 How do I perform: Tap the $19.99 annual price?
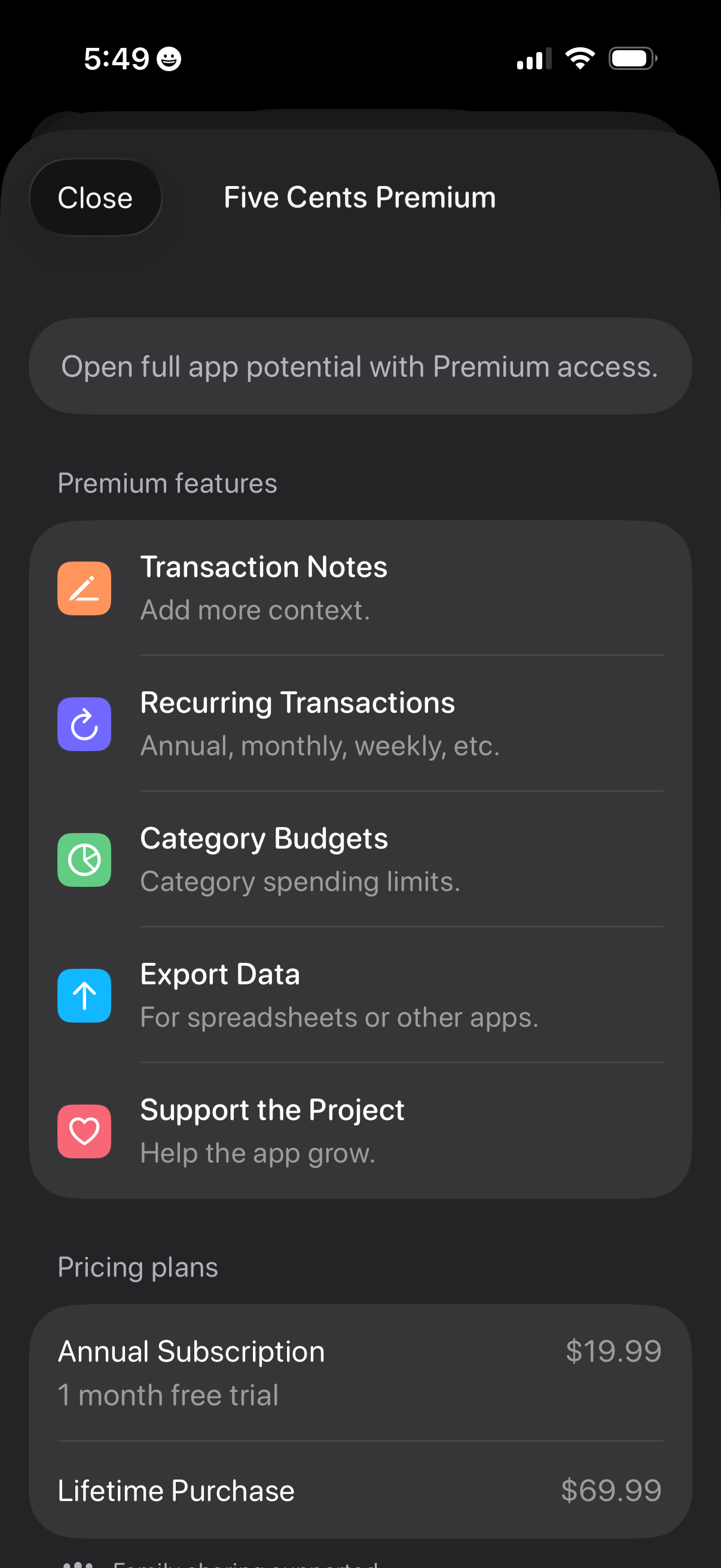[613, 1352]
